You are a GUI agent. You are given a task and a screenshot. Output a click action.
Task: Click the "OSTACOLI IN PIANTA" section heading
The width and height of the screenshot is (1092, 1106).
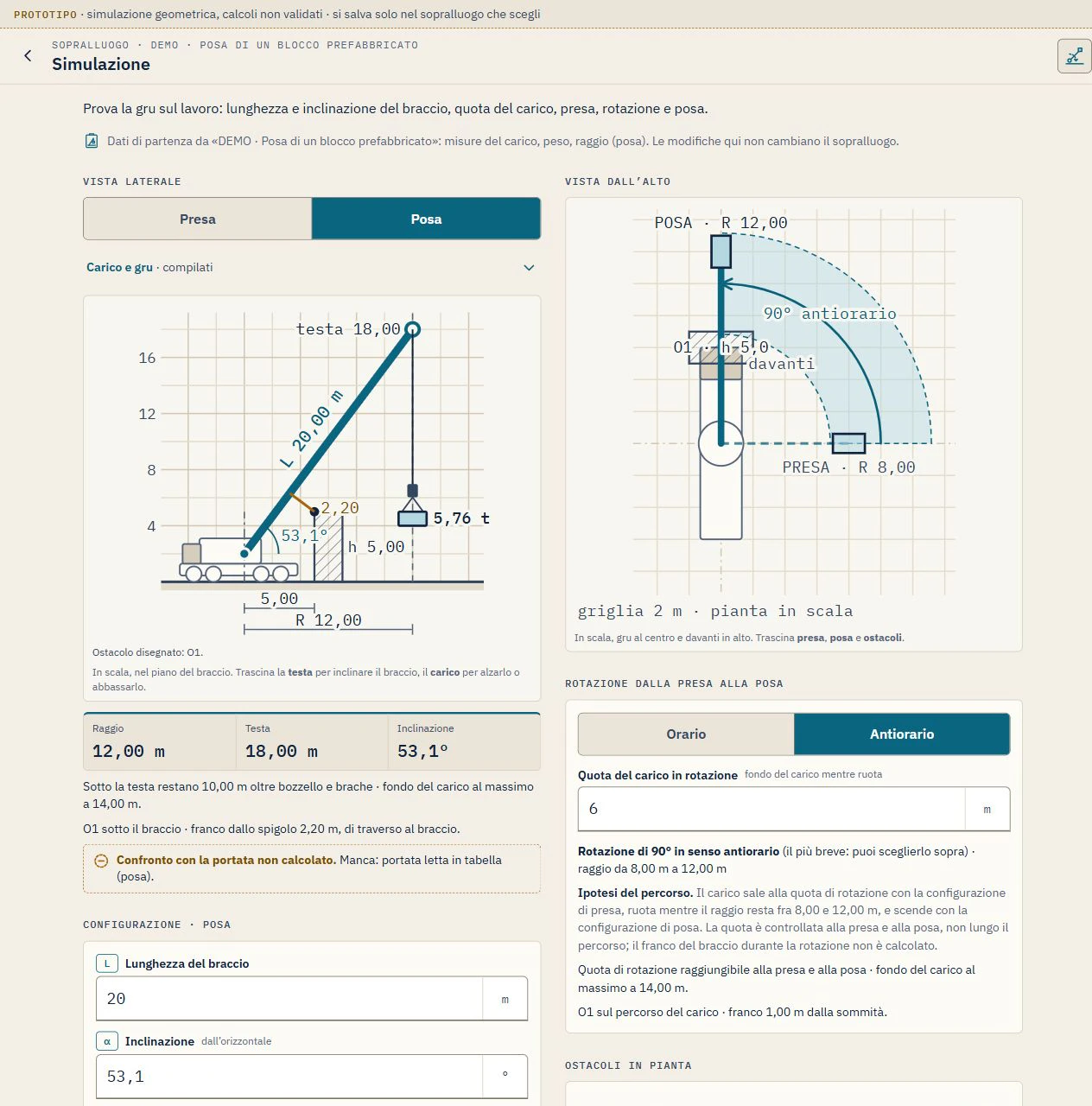[x=628, y=1065]
